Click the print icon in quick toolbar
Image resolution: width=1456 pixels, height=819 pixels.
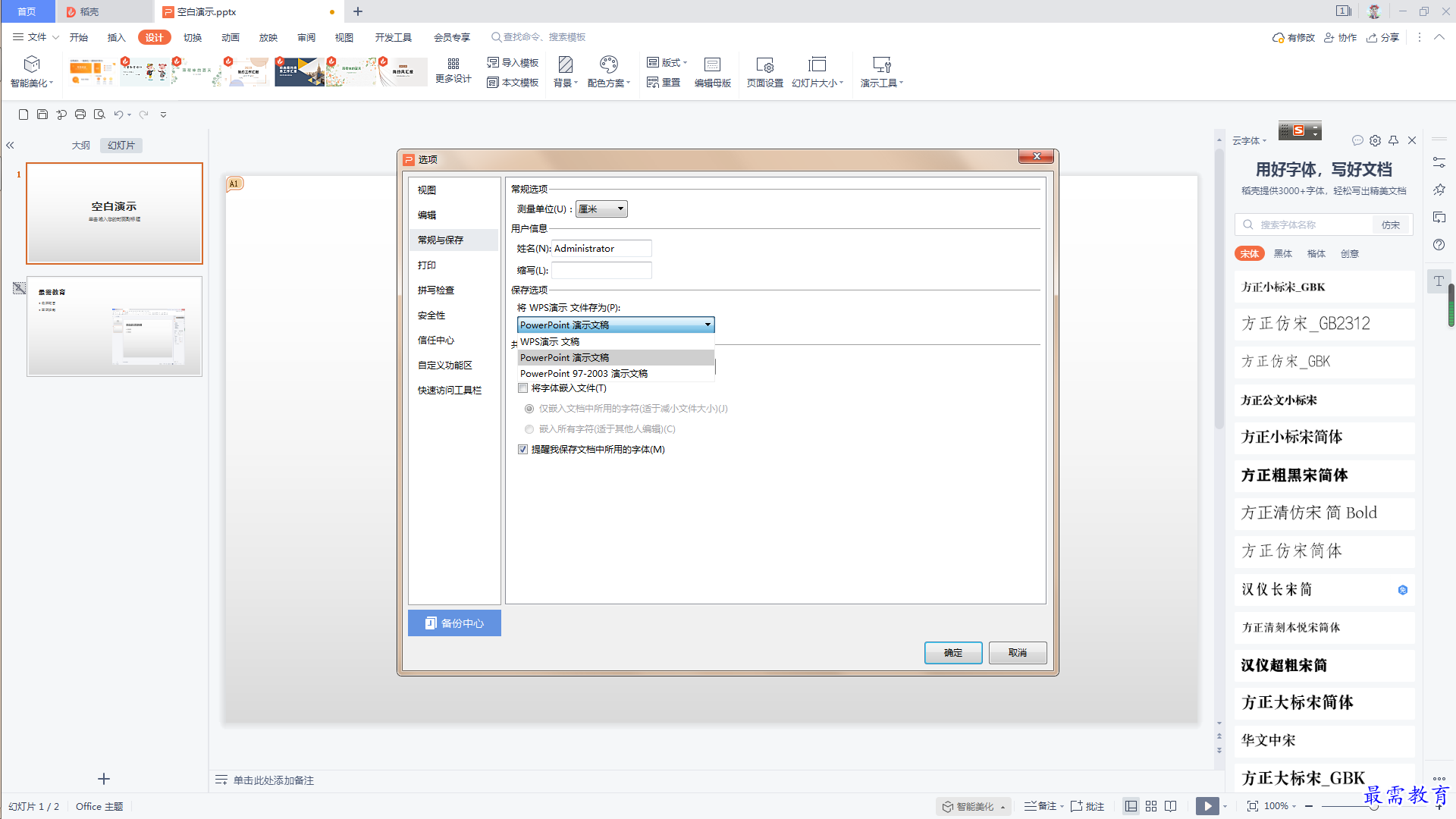click(80, 115)
